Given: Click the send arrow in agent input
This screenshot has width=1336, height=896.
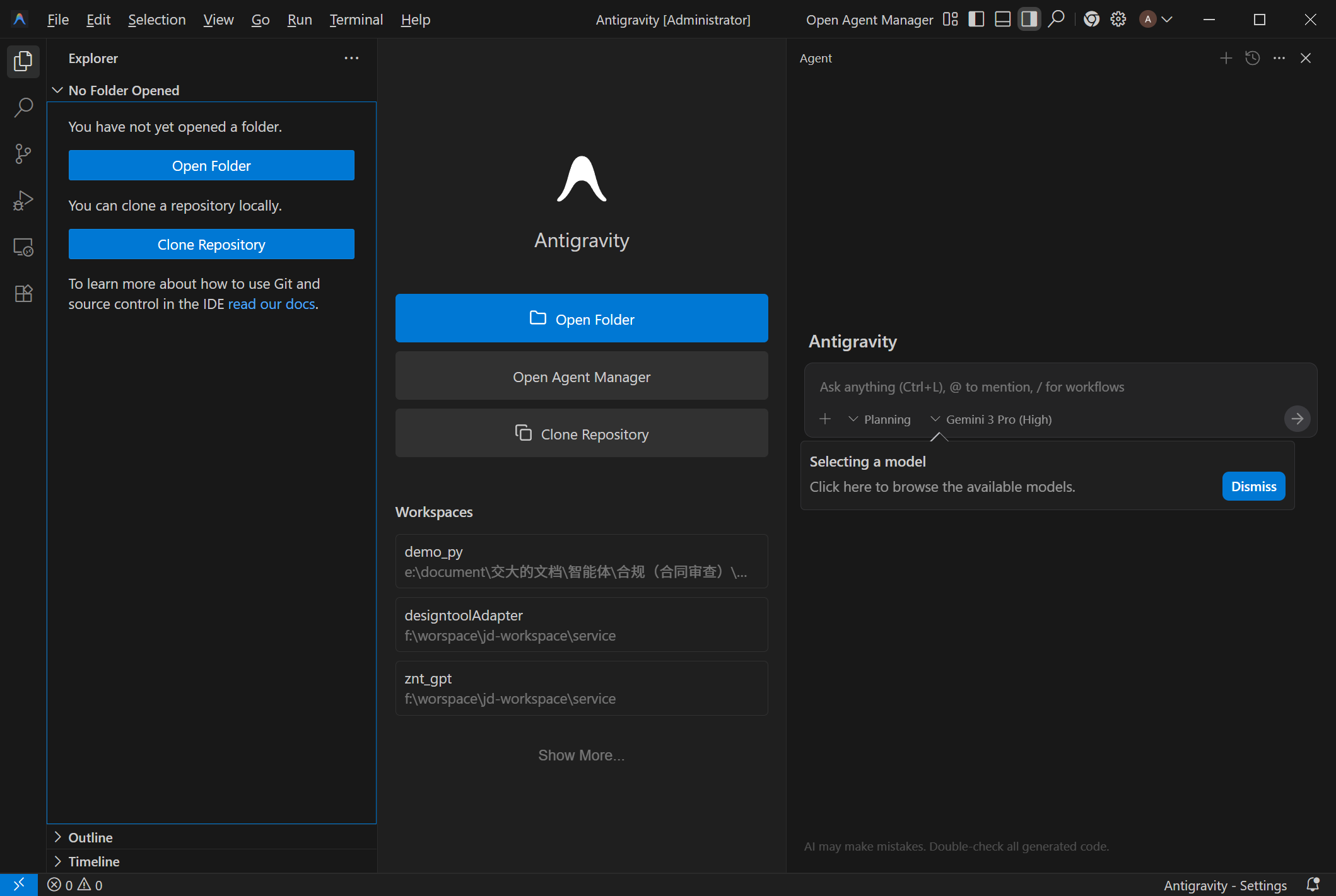Looking at the screenshot, I should [1297, 419].
